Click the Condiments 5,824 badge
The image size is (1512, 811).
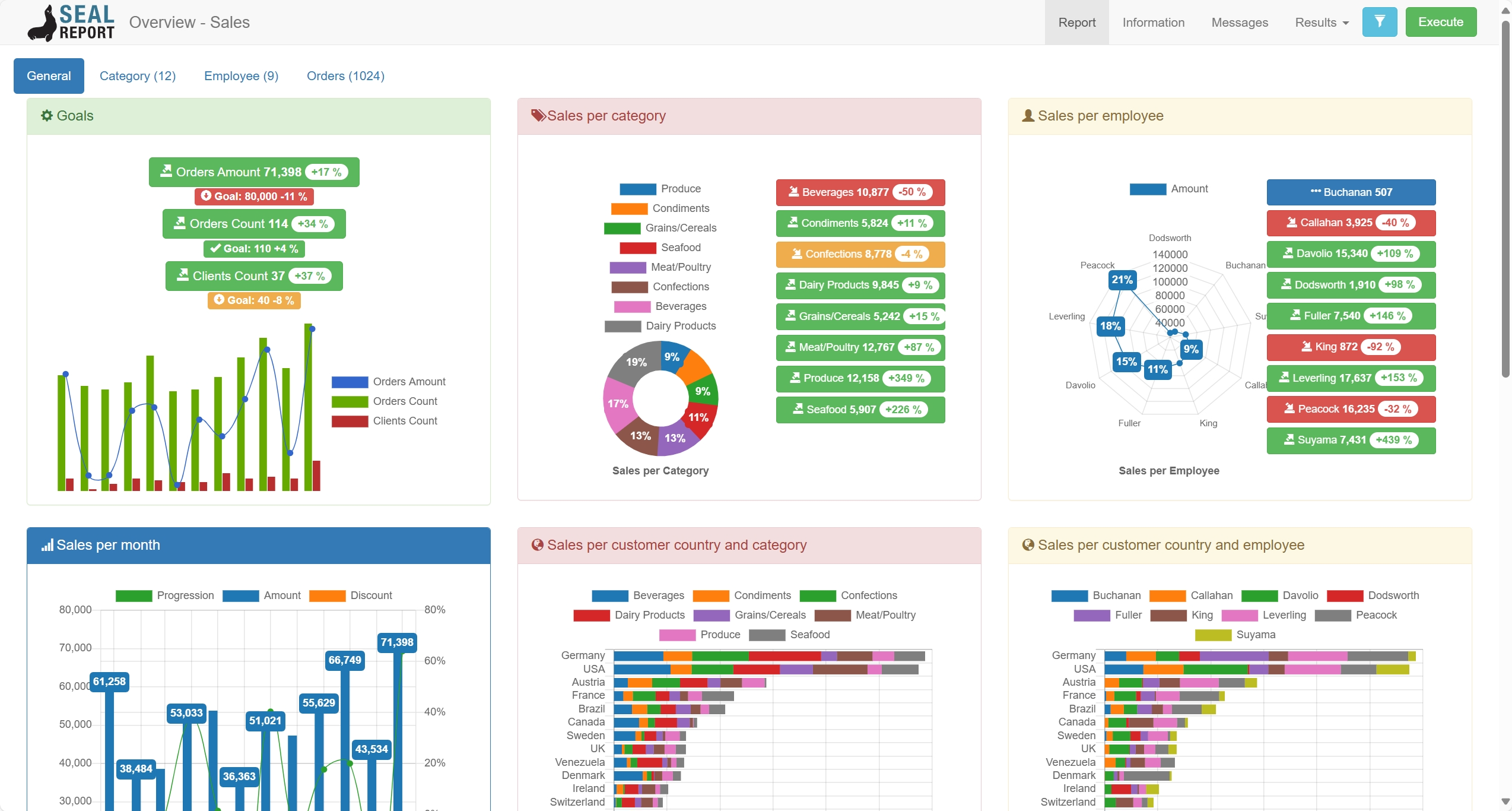(x=860, y=223)
